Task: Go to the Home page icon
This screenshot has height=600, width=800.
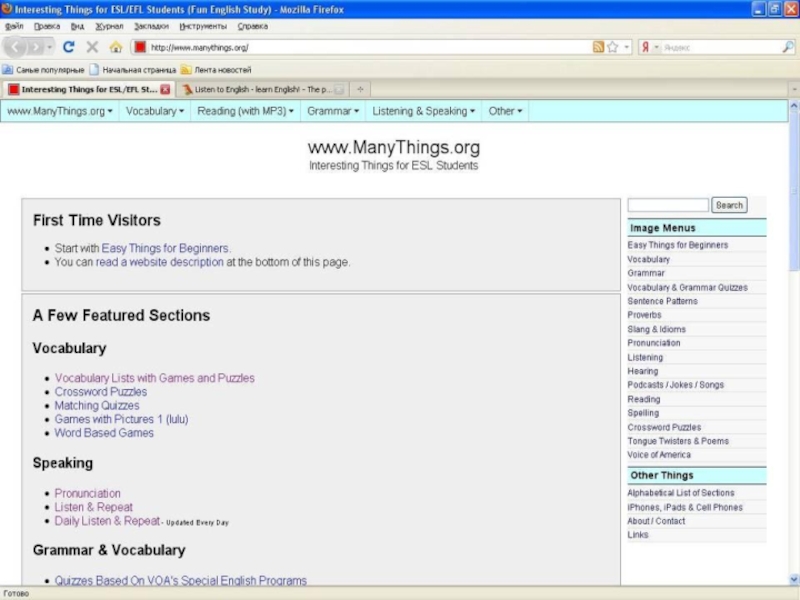Action: 116,47
